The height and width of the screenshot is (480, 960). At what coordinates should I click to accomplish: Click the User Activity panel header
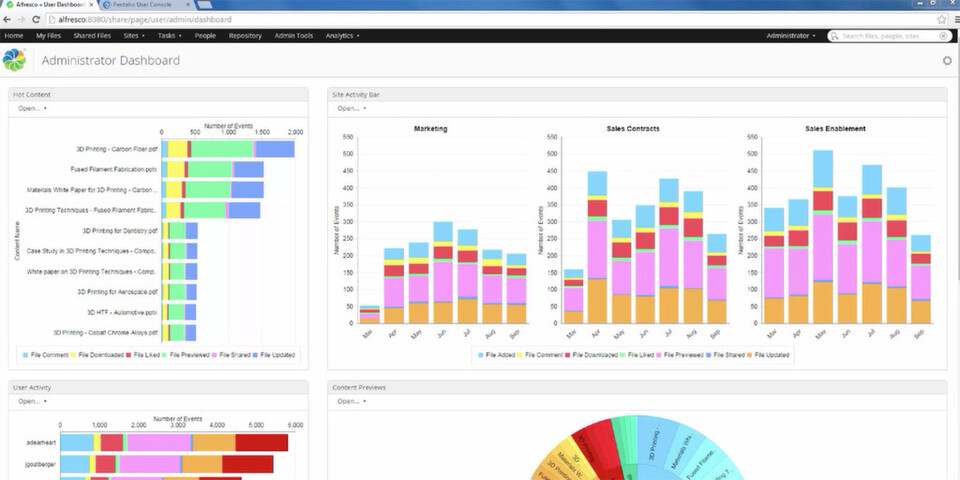tap(158, 388)
